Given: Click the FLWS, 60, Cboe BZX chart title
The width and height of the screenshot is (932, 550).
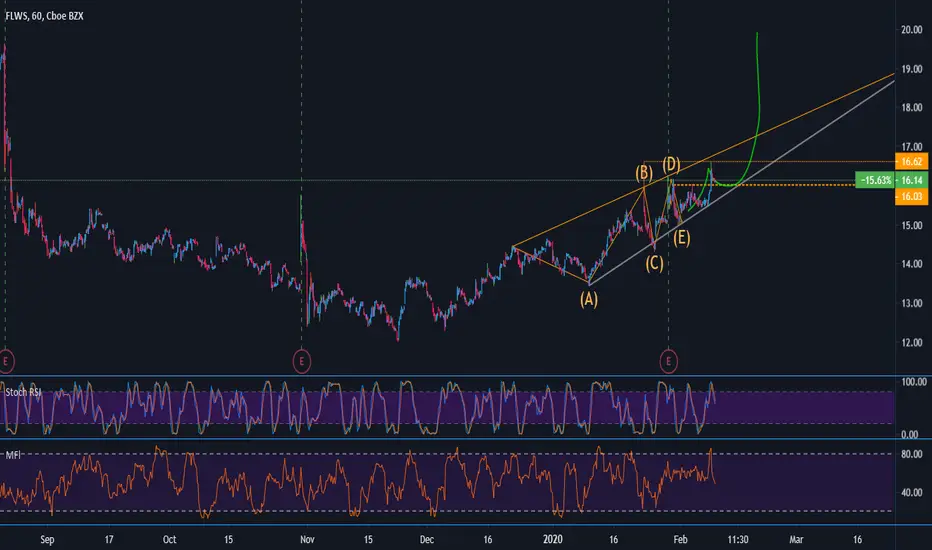Looking at the screenshot, I should coord(45,16).
